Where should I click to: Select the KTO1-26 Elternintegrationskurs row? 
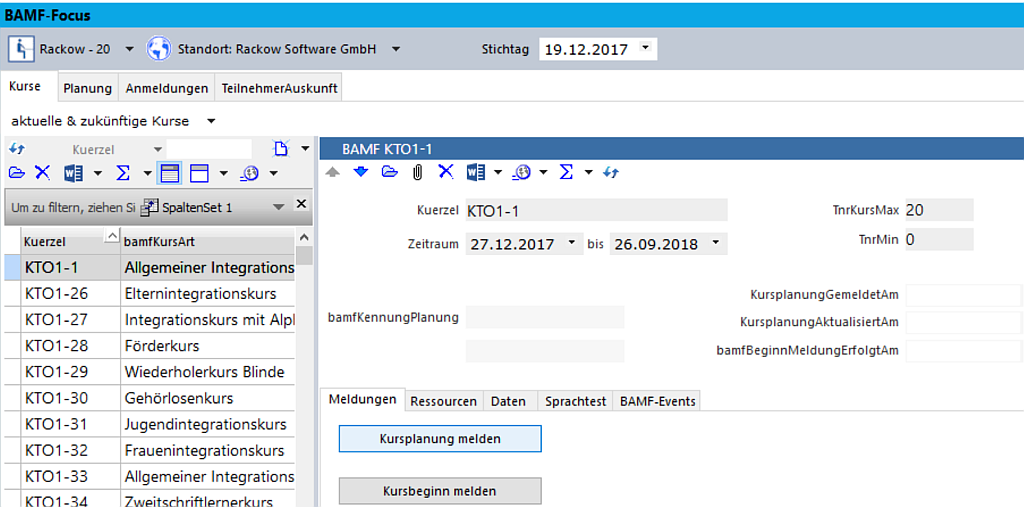coord(150,294)
